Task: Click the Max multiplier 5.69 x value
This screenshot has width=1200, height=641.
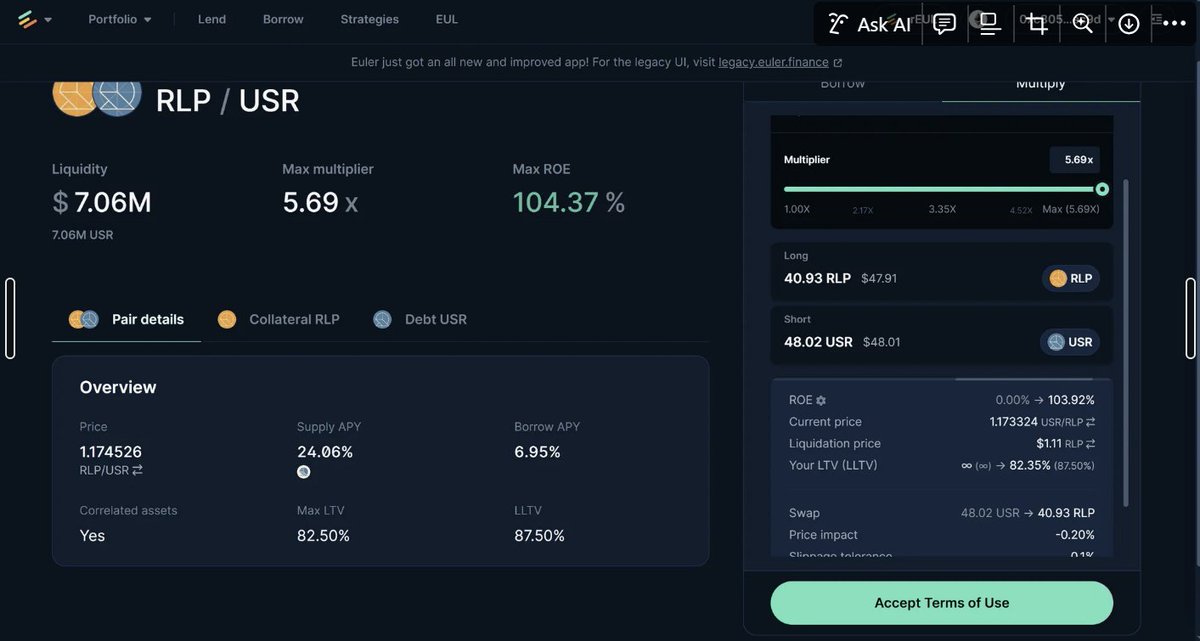Action: 320,202
